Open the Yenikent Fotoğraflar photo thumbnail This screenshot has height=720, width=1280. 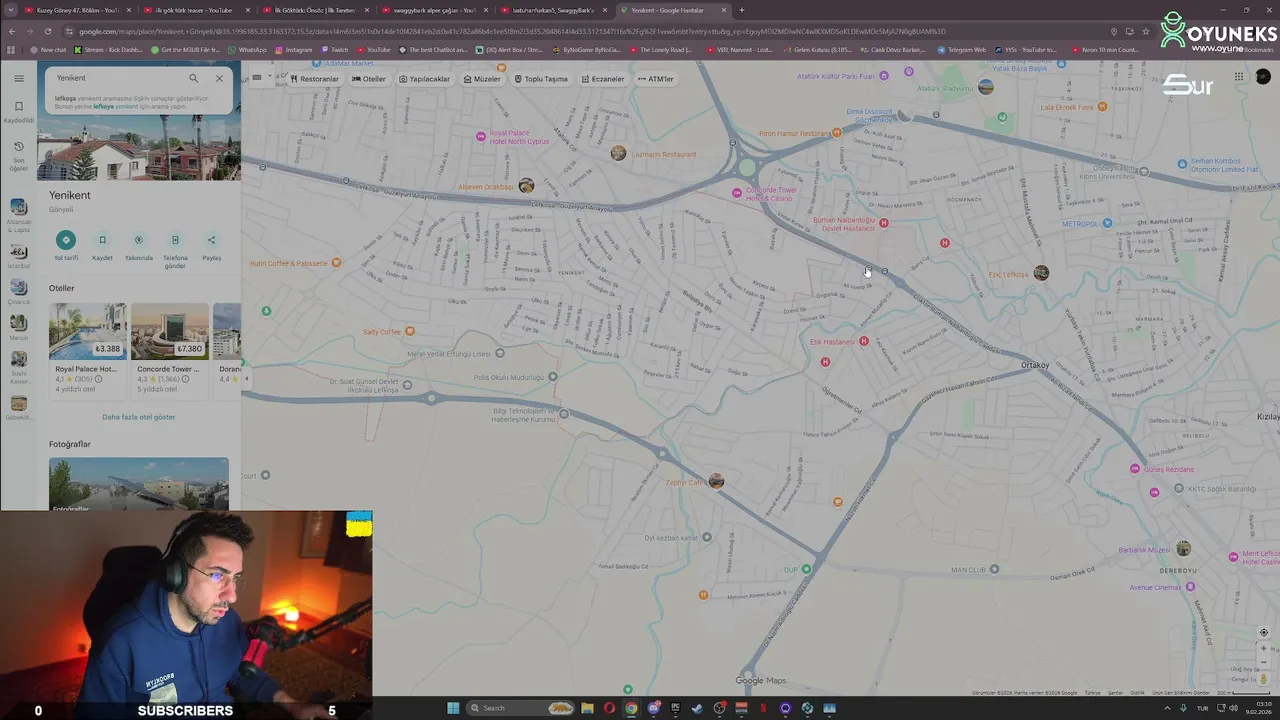coord(138,484)
